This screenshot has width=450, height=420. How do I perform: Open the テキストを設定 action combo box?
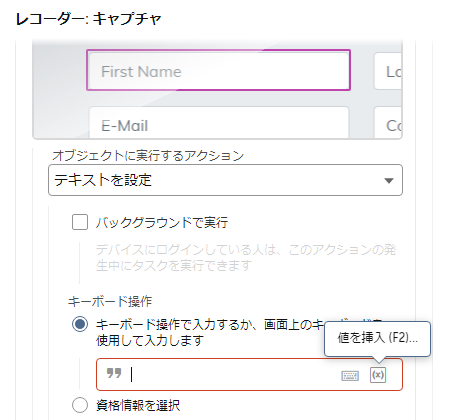[x=225, y=180]
